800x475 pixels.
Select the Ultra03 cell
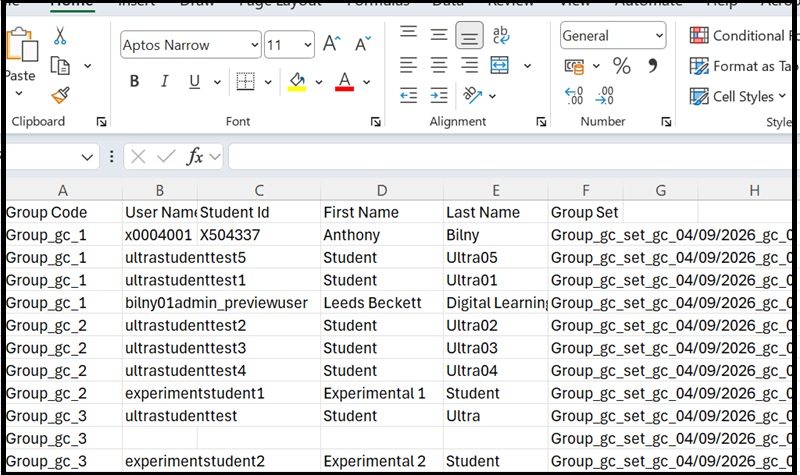click(x=495, y=348)
